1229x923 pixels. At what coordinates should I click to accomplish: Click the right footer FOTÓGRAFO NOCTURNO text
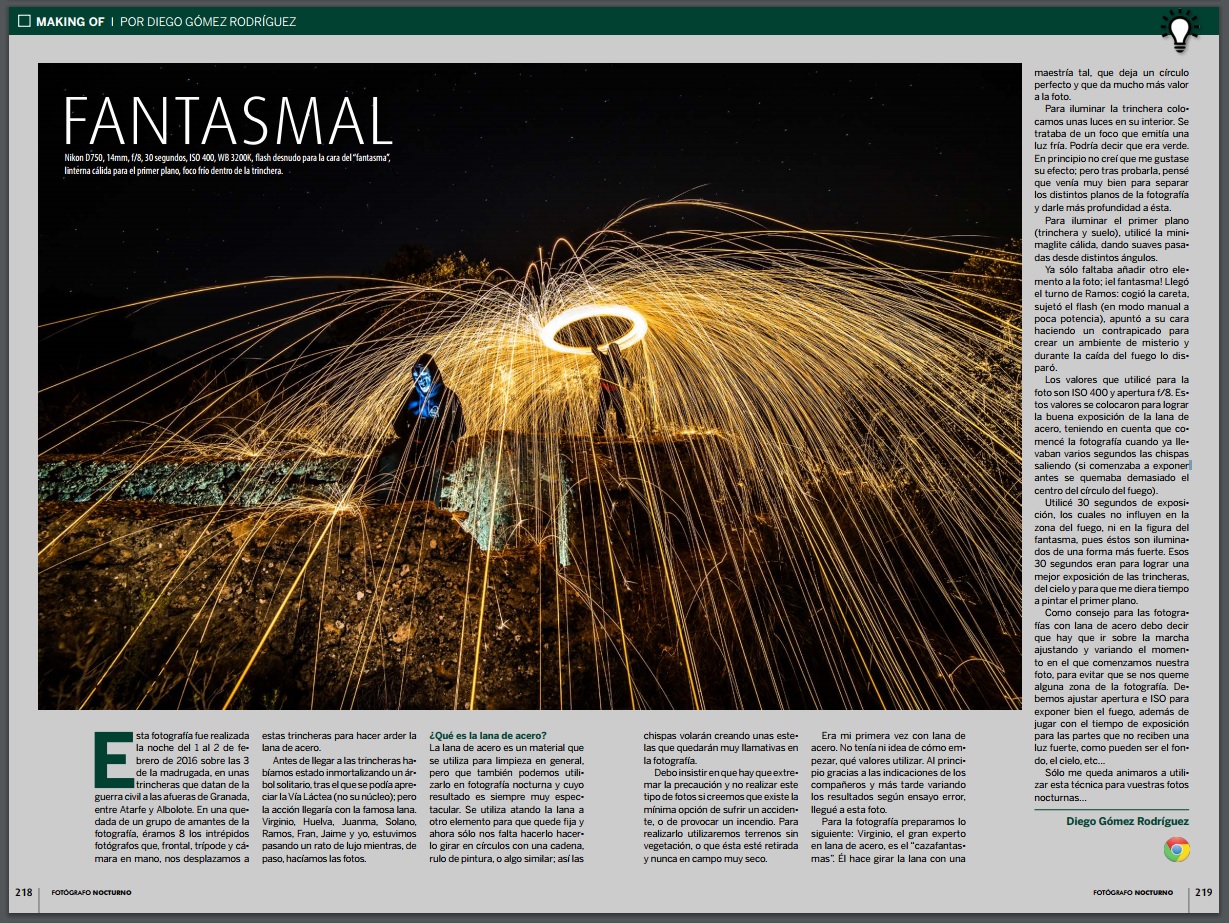(x=1136, y=892)
